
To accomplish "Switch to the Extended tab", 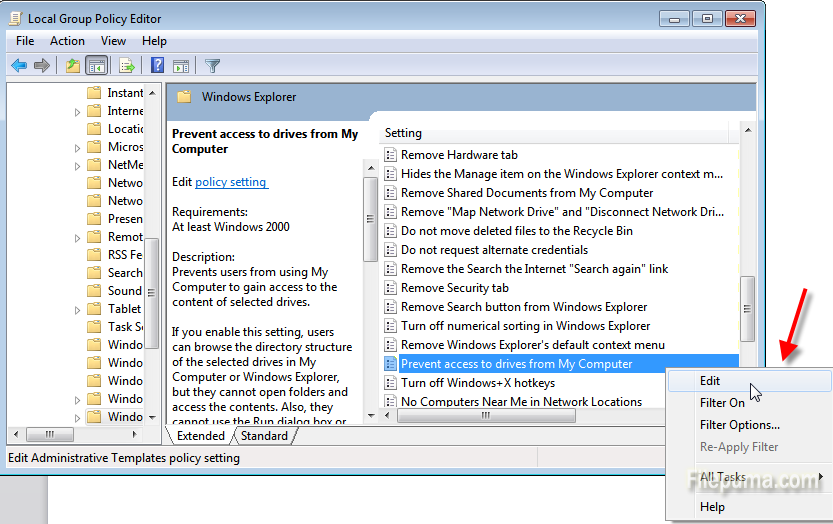I will click(x=201, y=436).
